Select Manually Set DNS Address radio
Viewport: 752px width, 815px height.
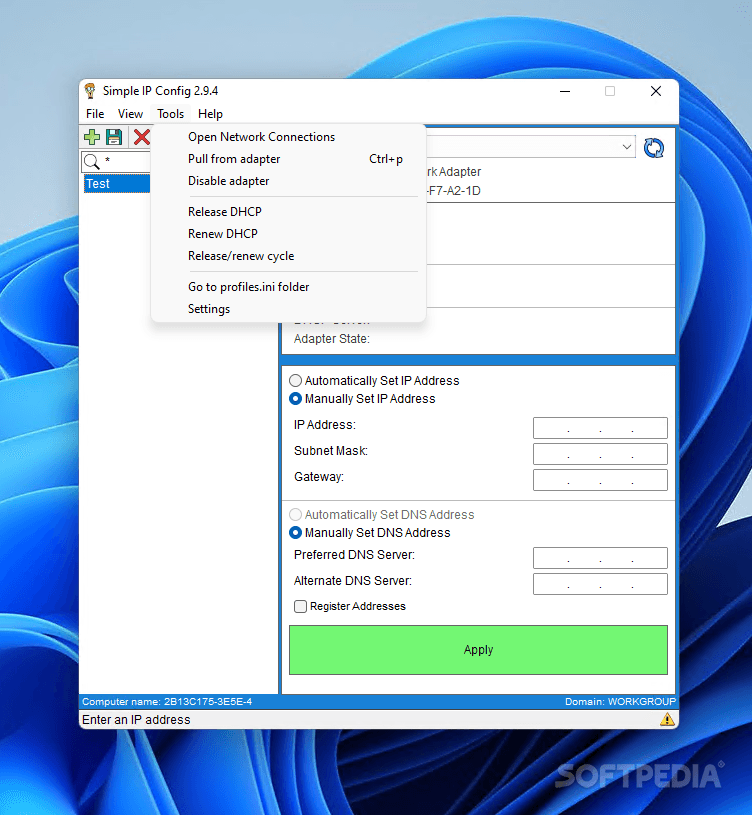[295, 533]
